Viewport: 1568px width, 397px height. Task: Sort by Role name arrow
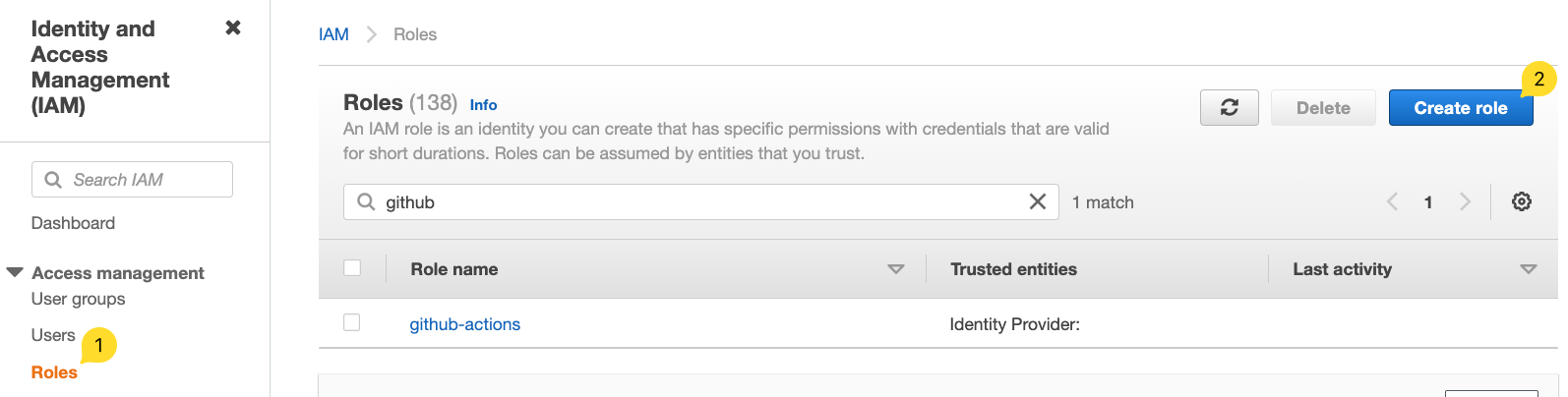895,269
